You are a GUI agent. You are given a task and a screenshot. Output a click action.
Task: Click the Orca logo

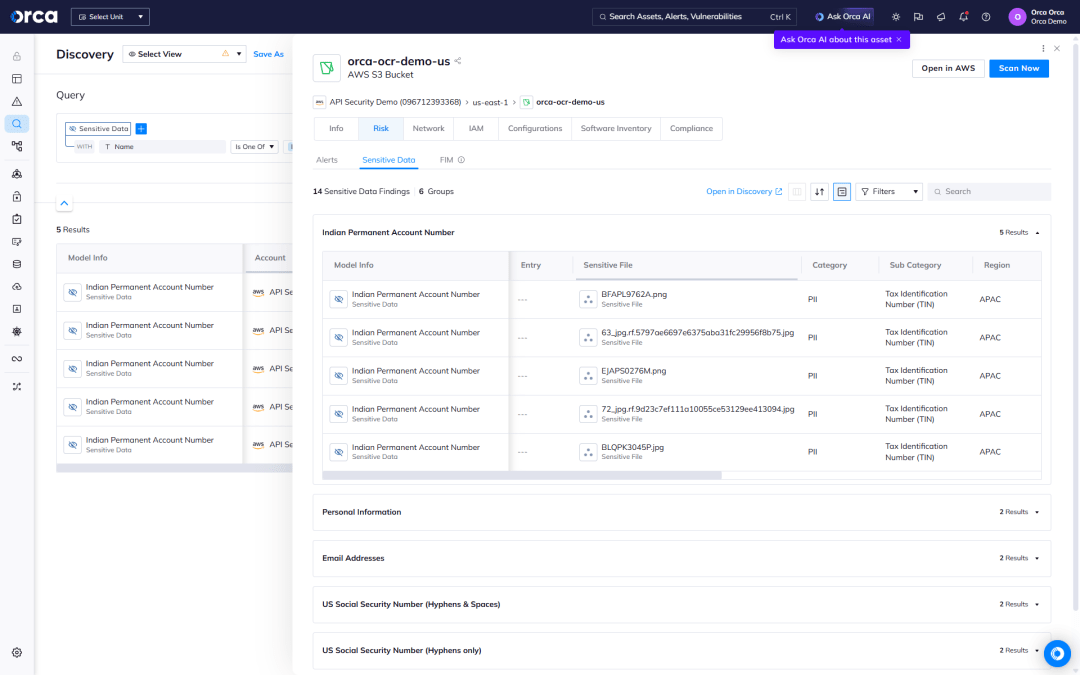(34, 17)
